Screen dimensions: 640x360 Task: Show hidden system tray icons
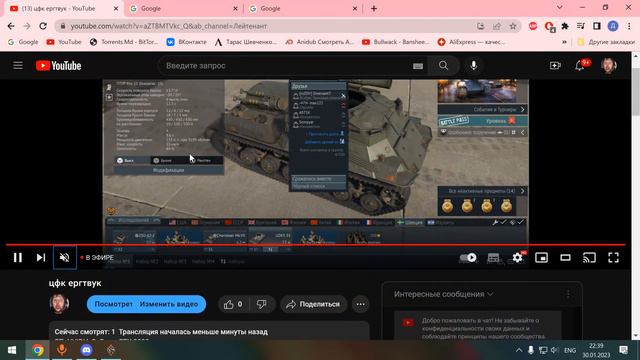[519, 350]
